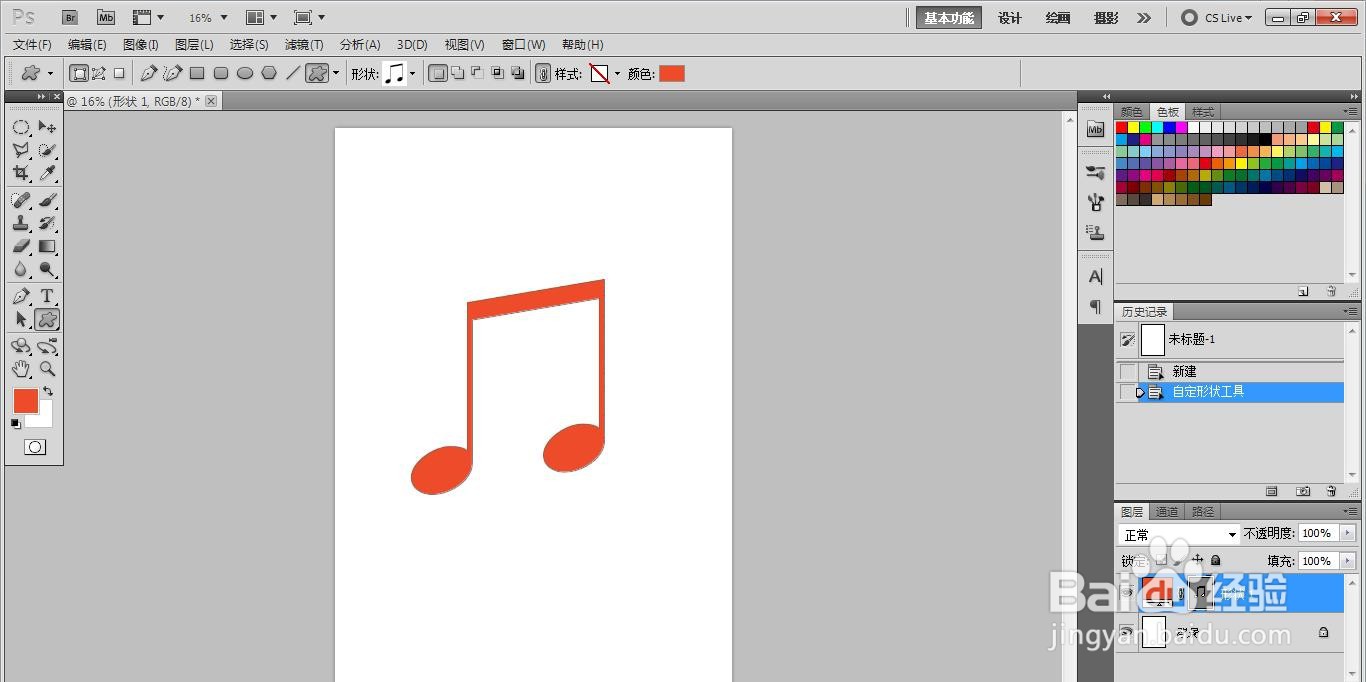The image size is (1366, 682).
Task: Select the Healing Brush tool
Action: (21, 200)
